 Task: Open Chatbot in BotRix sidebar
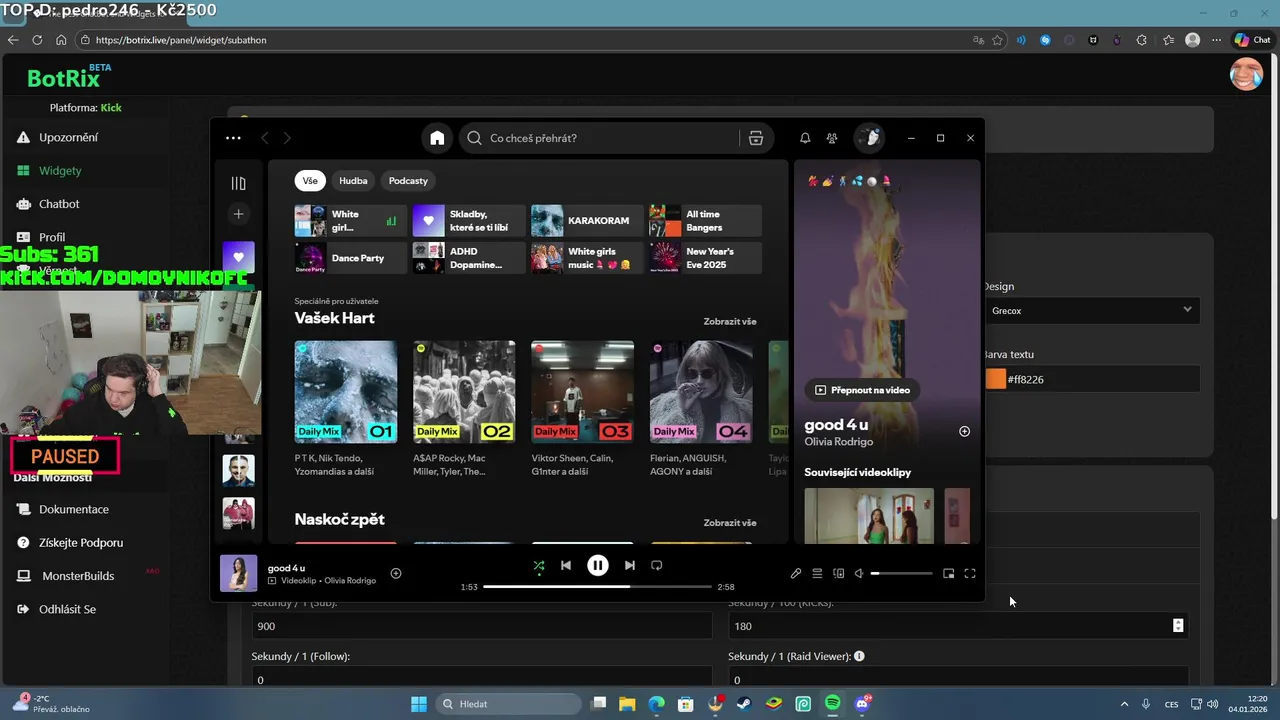(59, 204)
